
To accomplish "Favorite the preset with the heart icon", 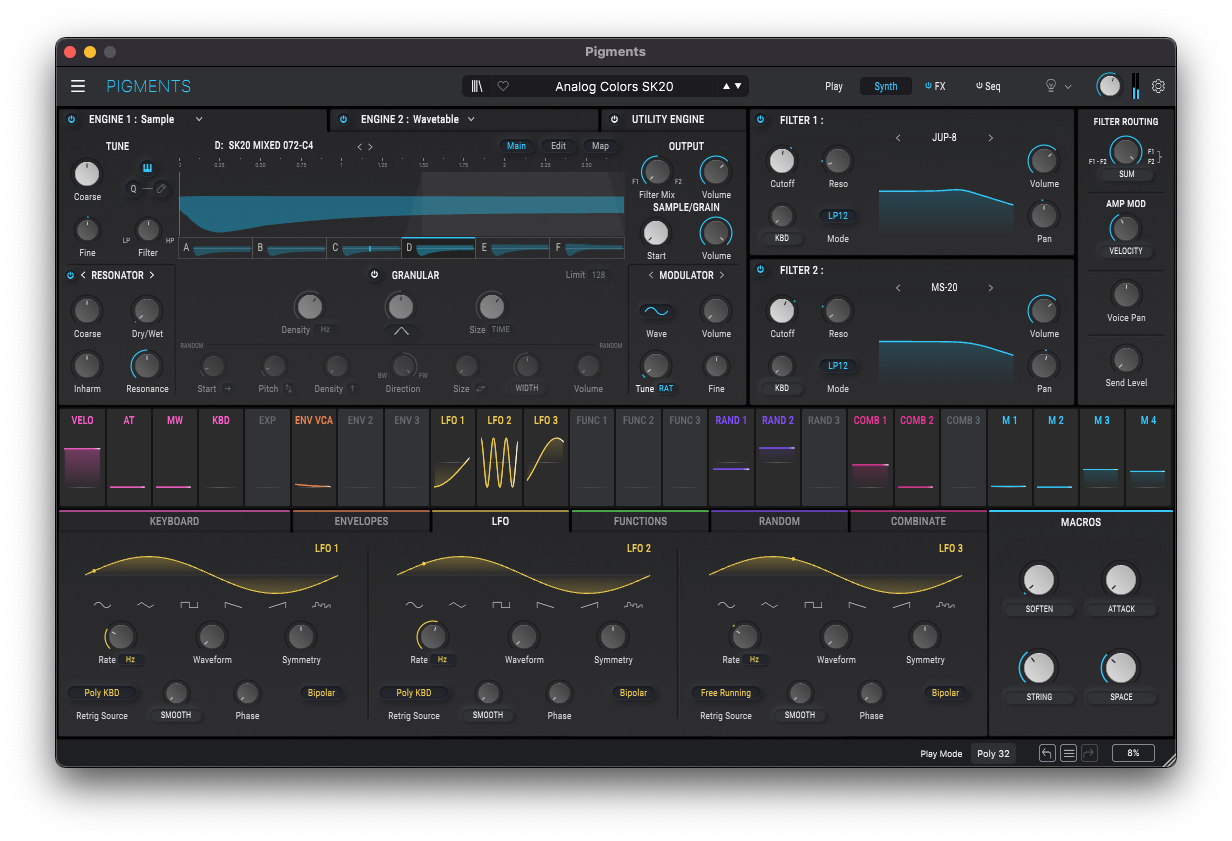I will coord(503,86).
